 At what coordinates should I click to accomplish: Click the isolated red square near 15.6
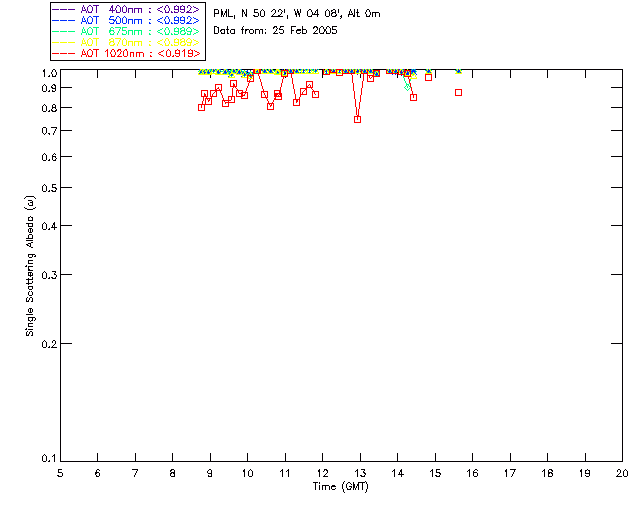[458, 93]
